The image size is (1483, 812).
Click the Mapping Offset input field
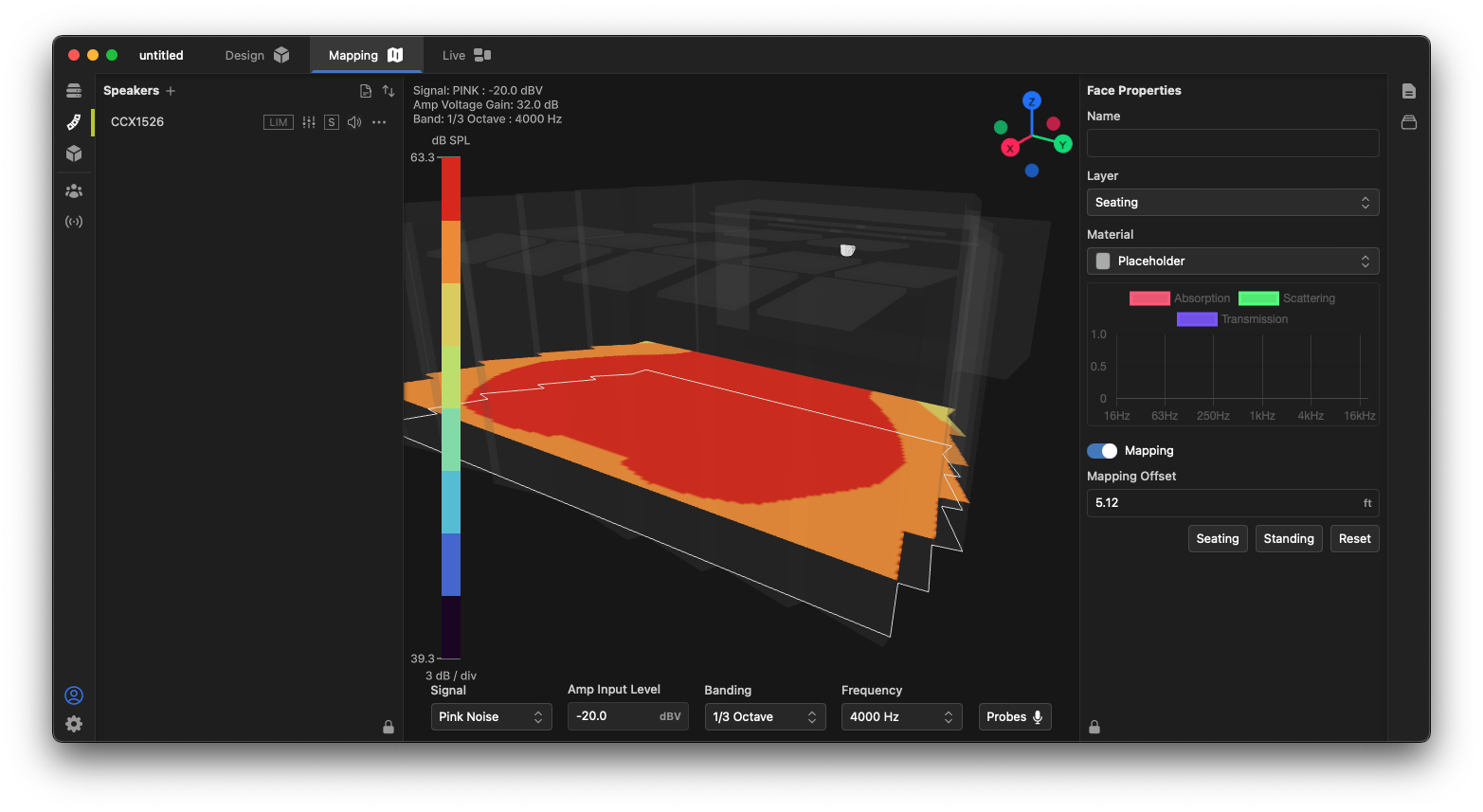1222,503
